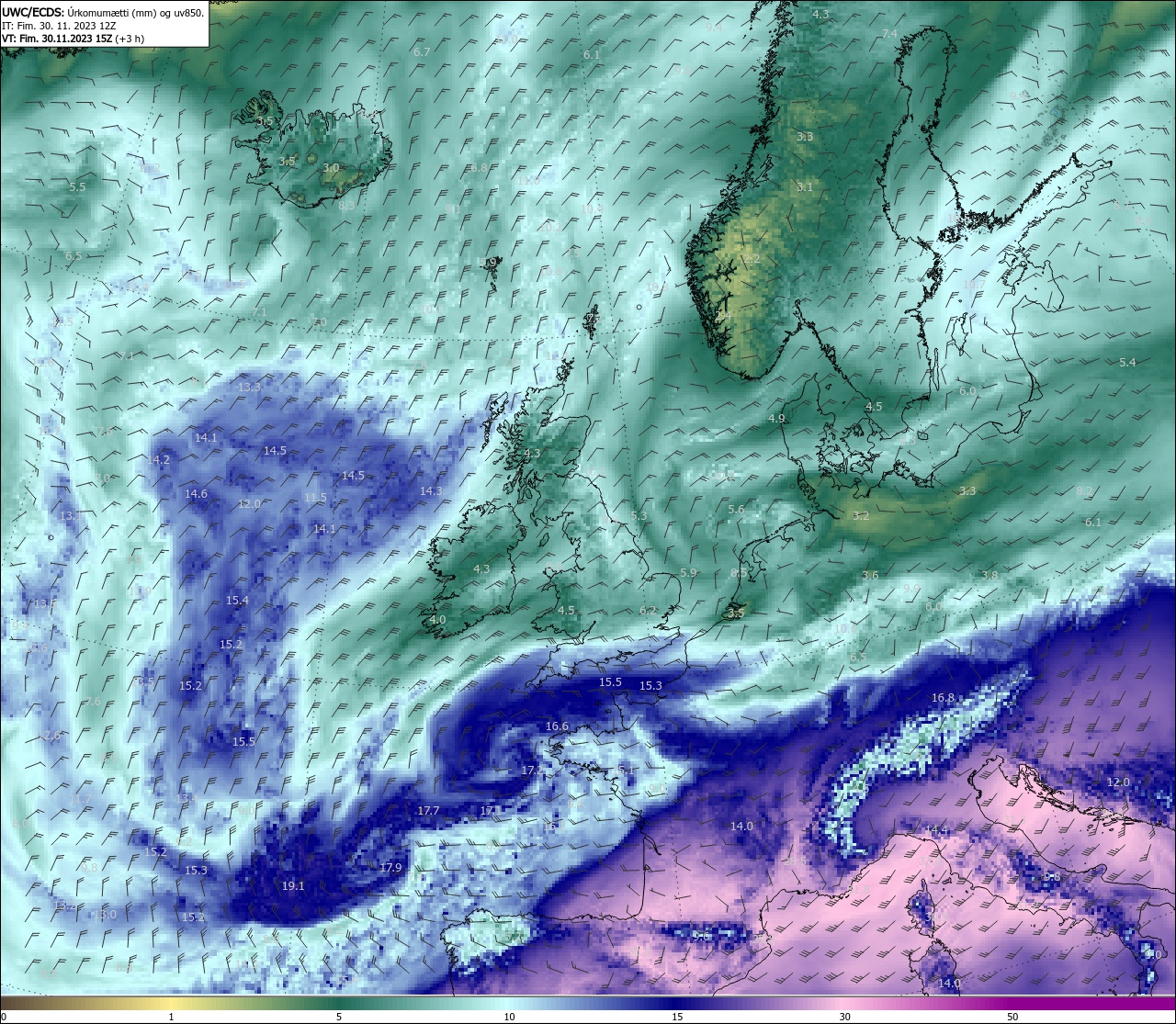Click the 6.2 value over southern England
Screen dimensions: 1176x1024
coord(648,611)
